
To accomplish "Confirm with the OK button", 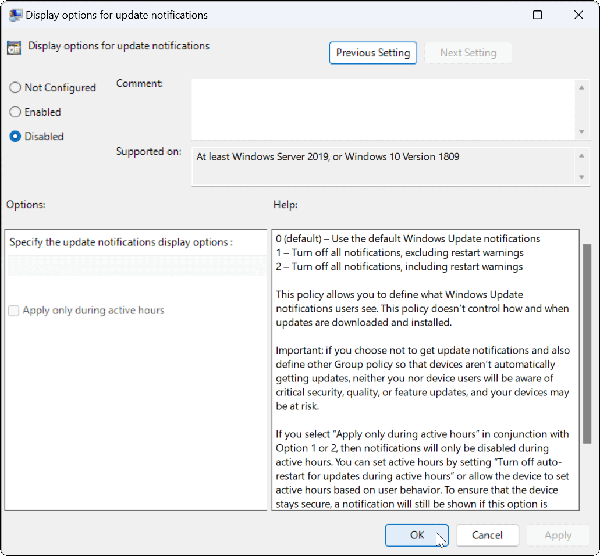I will click(417, 535).
